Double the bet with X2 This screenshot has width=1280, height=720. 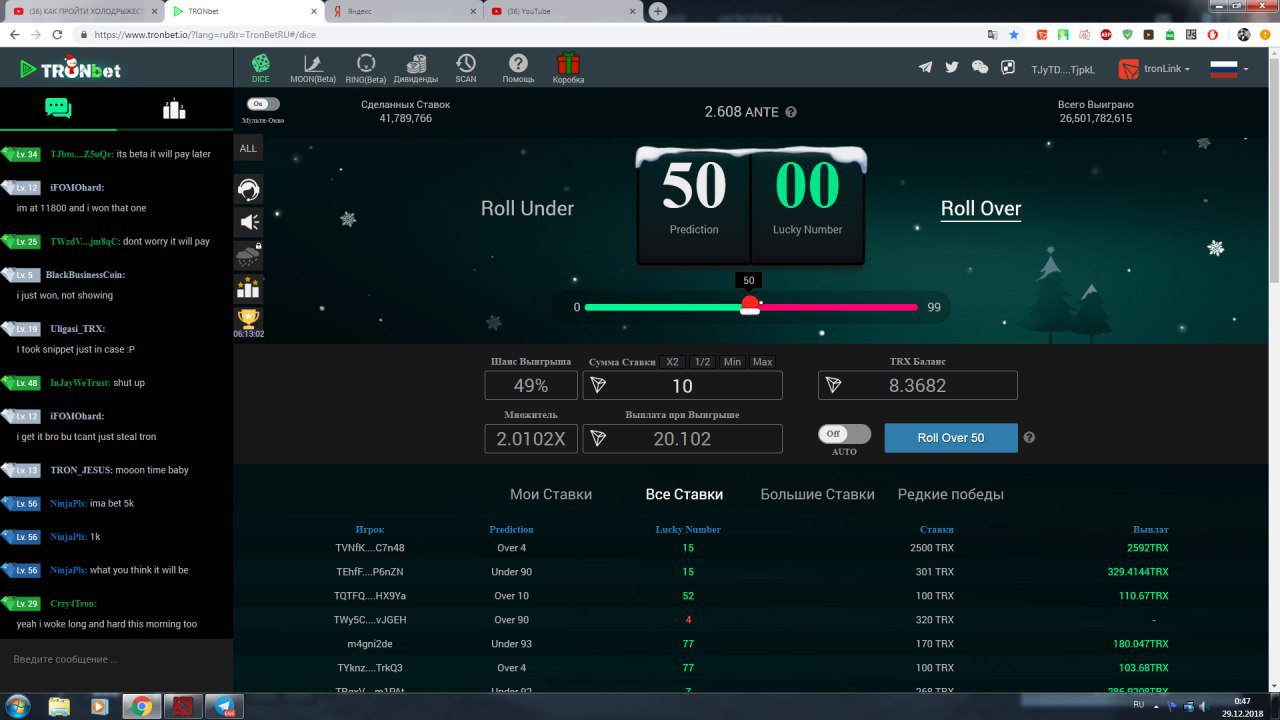673,362
